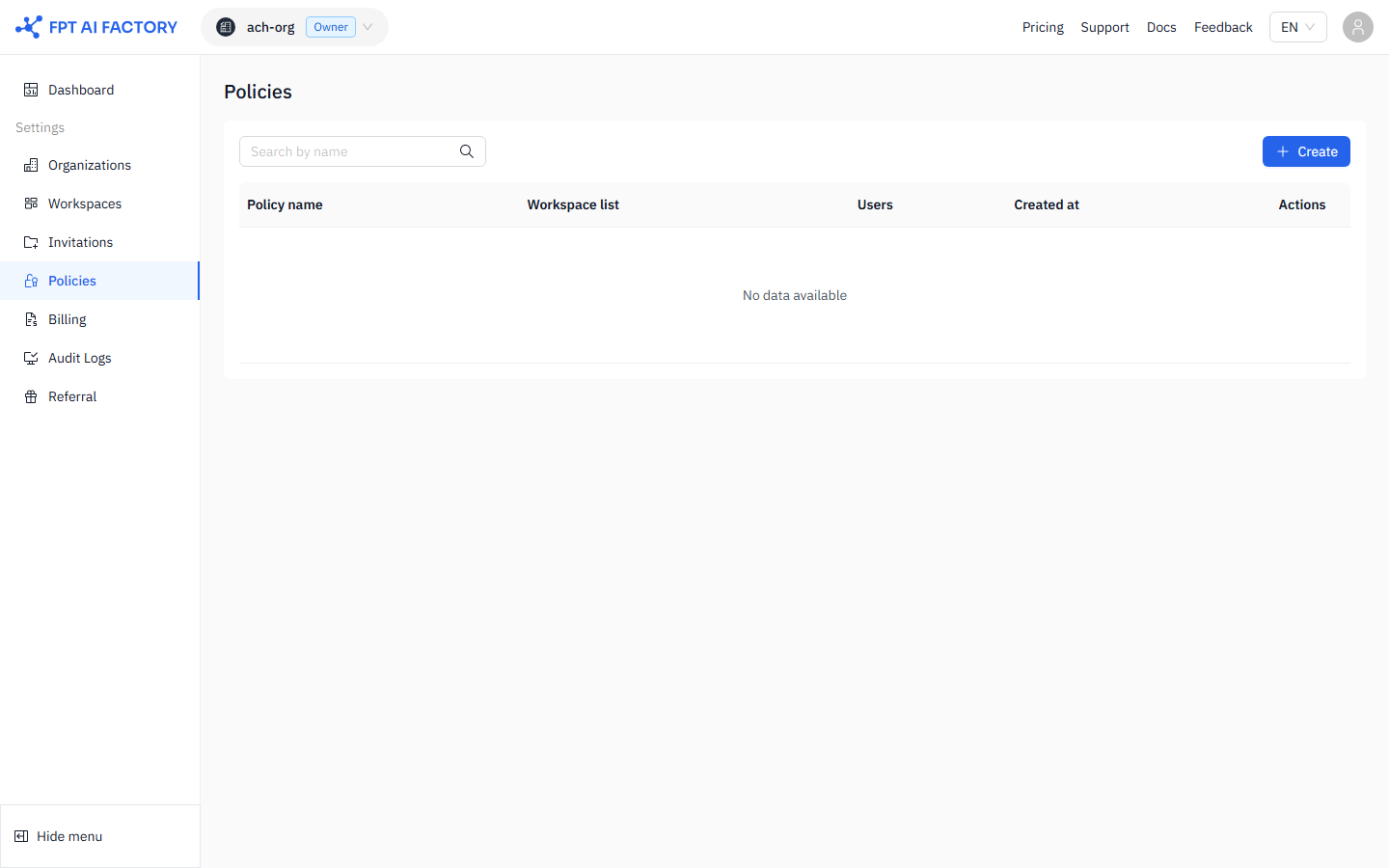Click the Dashboard sidebar icon
1389x868 pixels.
pyautogui.click(x=31, y=90)
